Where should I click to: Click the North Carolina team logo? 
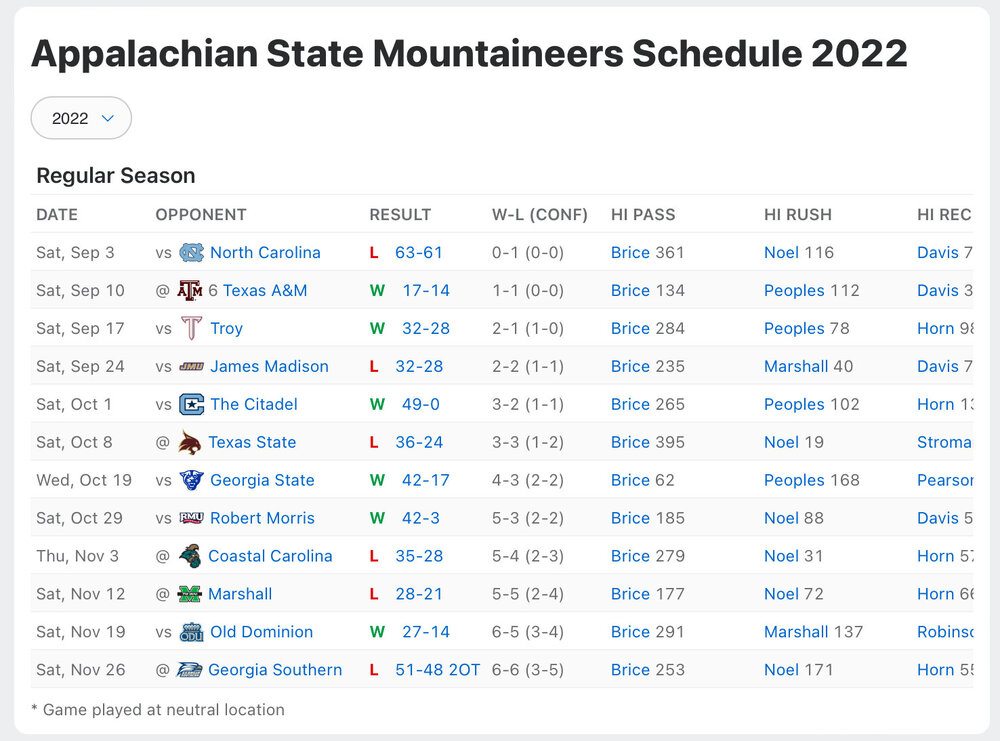coord(191,253)
